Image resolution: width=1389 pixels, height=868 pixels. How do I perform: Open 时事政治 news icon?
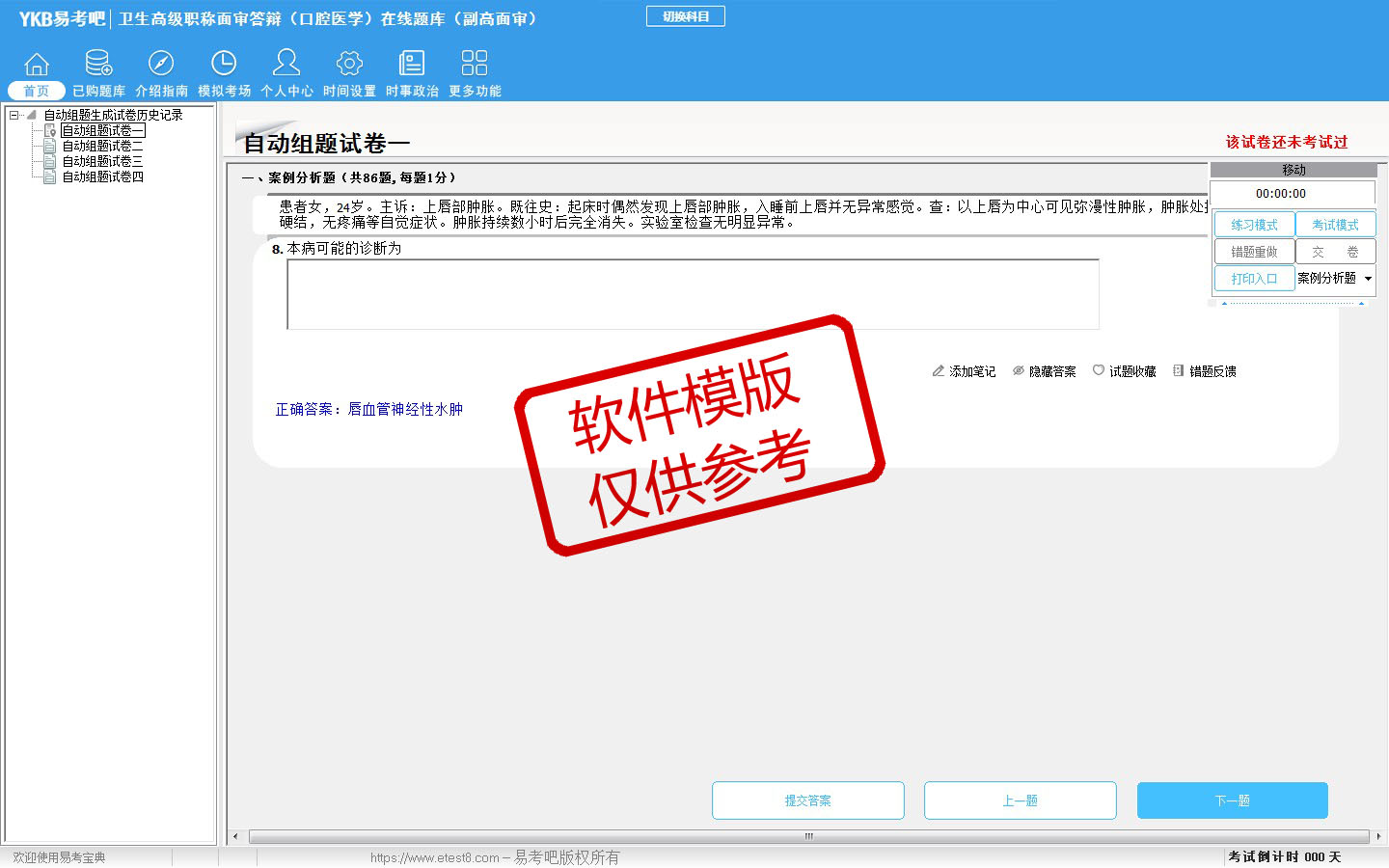pos(412,65)
